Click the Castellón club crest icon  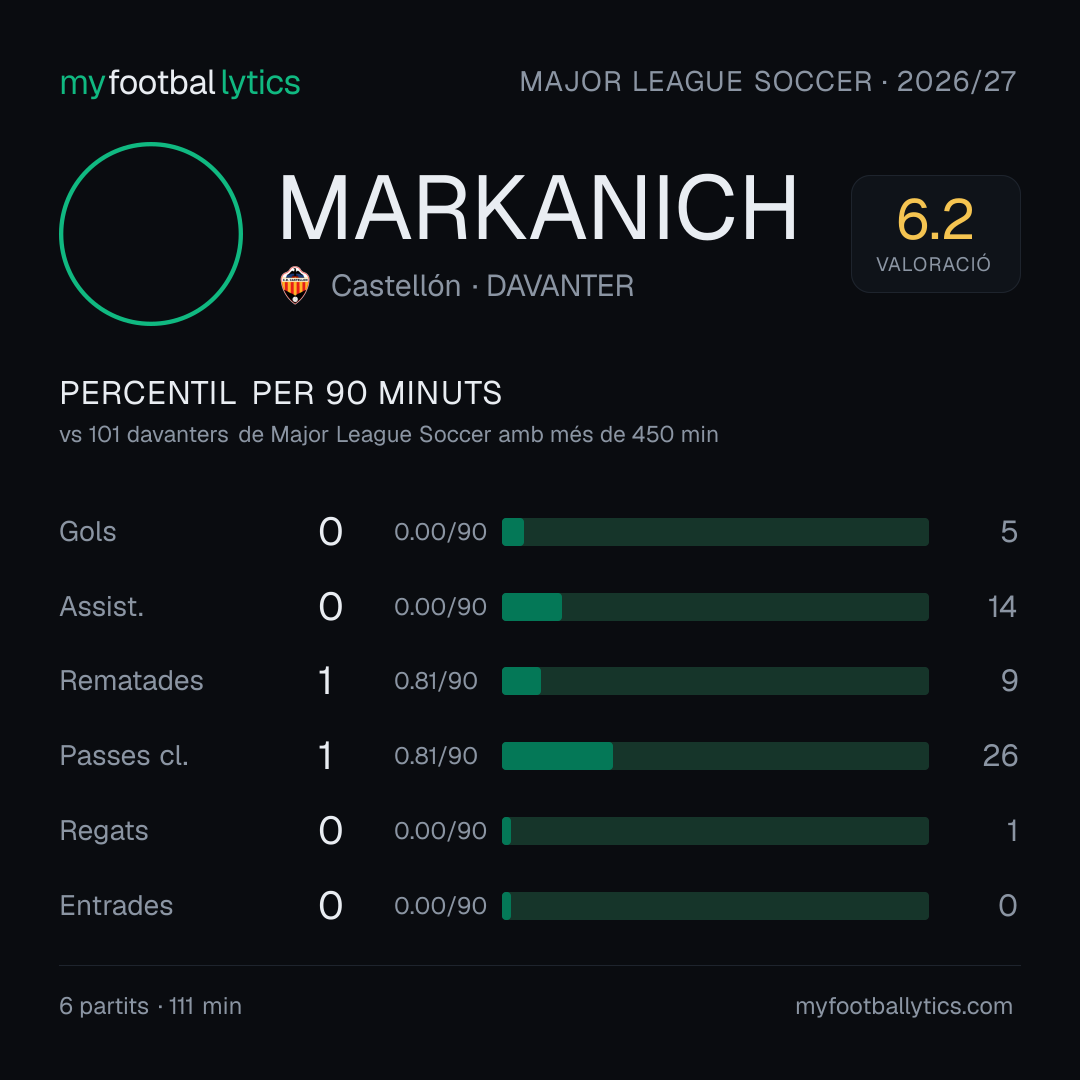(295, 285)
